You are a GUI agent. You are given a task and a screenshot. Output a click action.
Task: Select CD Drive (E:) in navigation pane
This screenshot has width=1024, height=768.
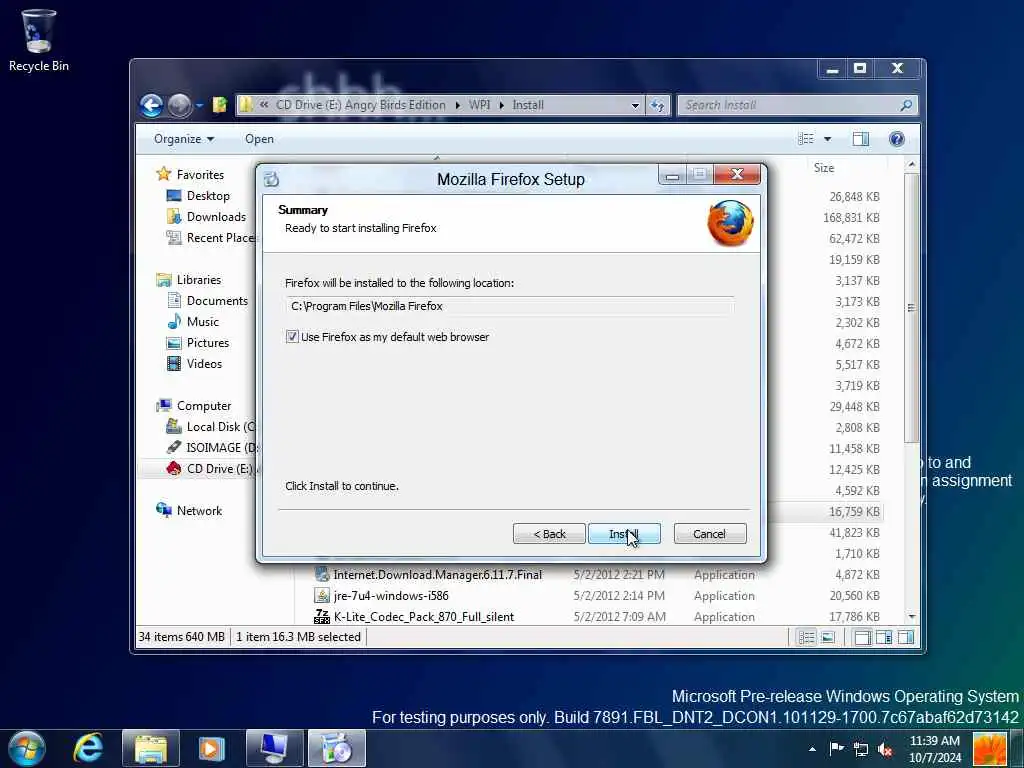[x=212, y=469]
